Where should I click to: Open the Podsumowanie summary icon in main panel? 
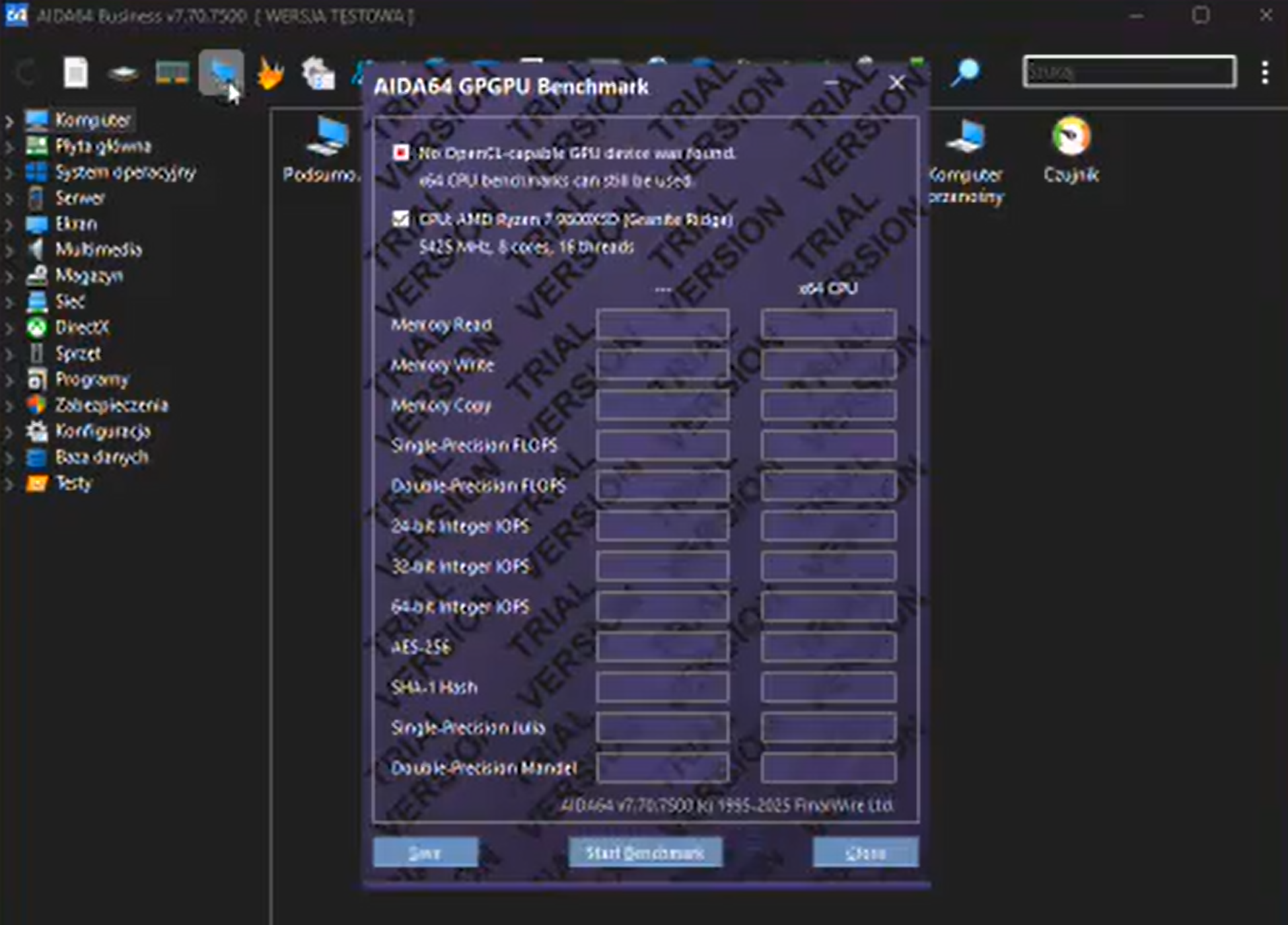point(328,138)
